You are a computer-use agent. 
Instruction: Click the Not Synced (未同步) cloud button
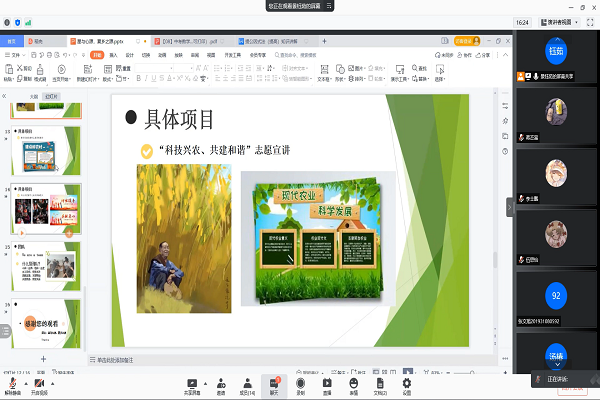[x=444, y=55]
